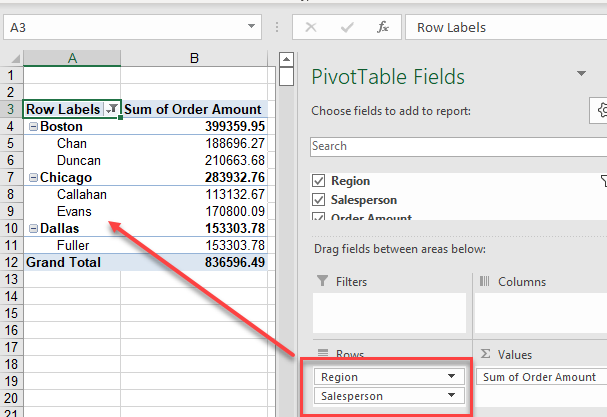This screenshot has height=417, width=607.
Task: Collapse the Chicago group
Action: click(33, 178)
